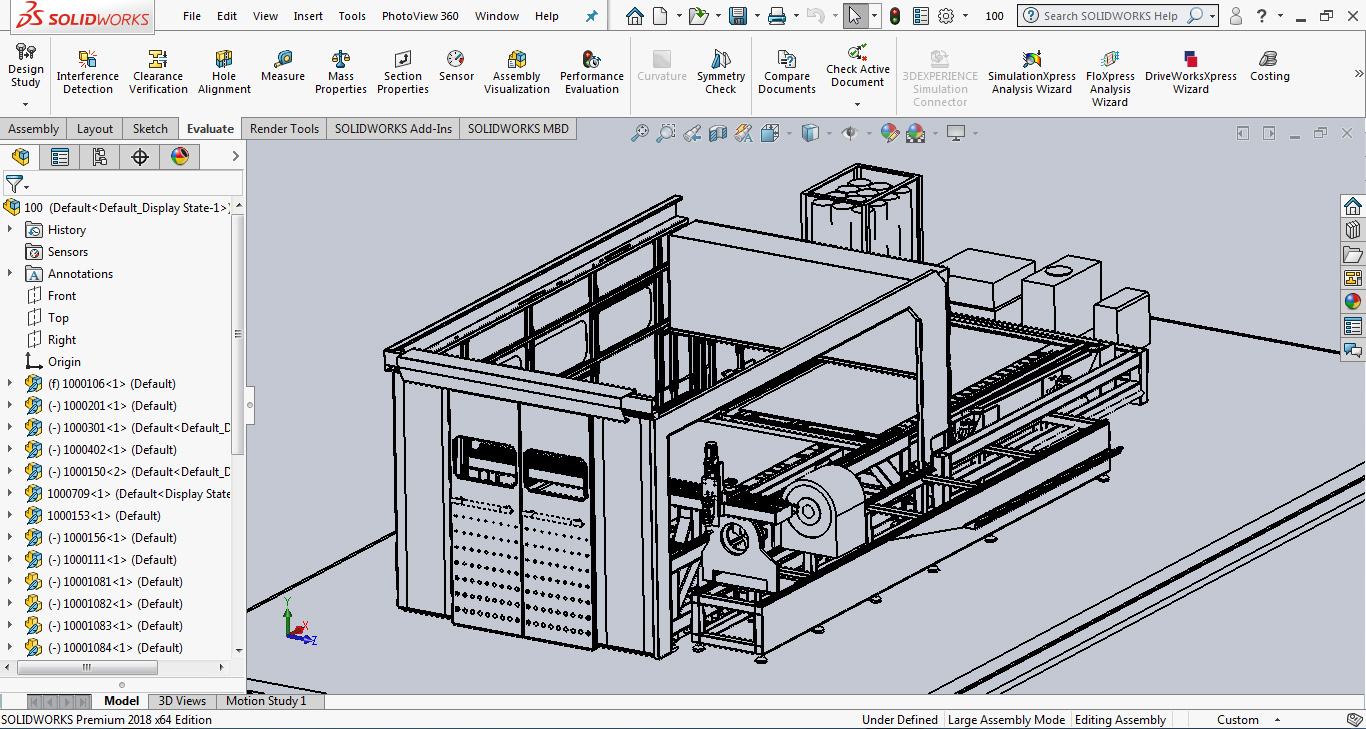Expand the History tree node
The image size is (1366, 729).
click(x=10, y=230)
